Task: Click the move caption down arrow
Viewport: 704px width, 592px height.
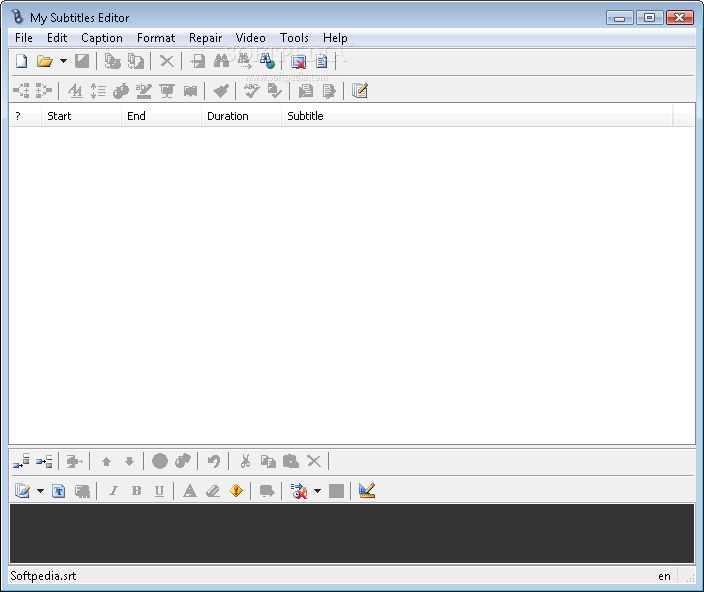Action: pos(129,461)
